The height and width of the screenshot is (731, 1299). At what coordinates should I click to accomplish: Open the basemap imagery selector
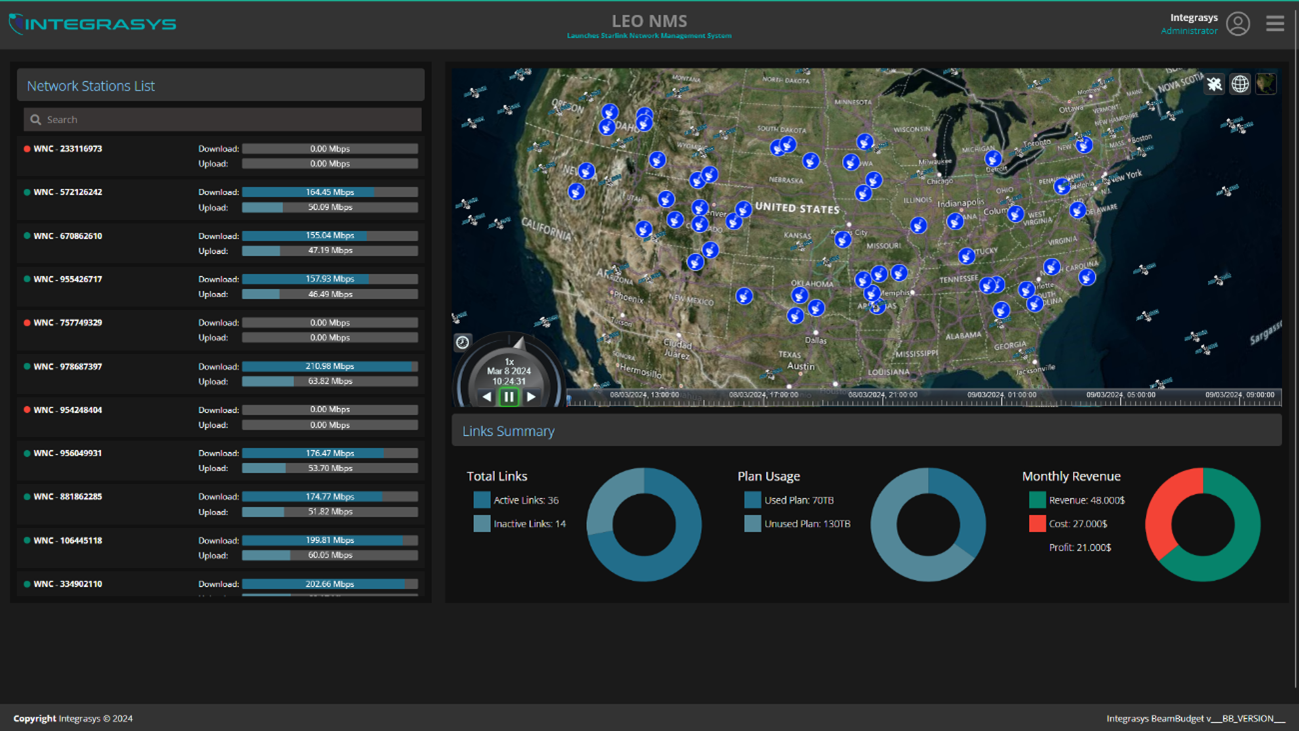(1265, 84)
